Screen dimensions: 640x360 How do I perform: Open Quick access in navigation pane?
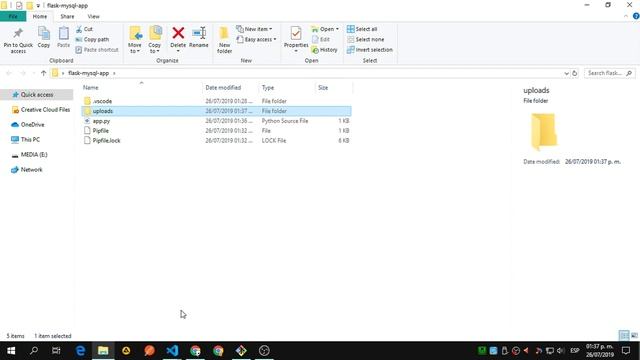click(x=37, y=95)
